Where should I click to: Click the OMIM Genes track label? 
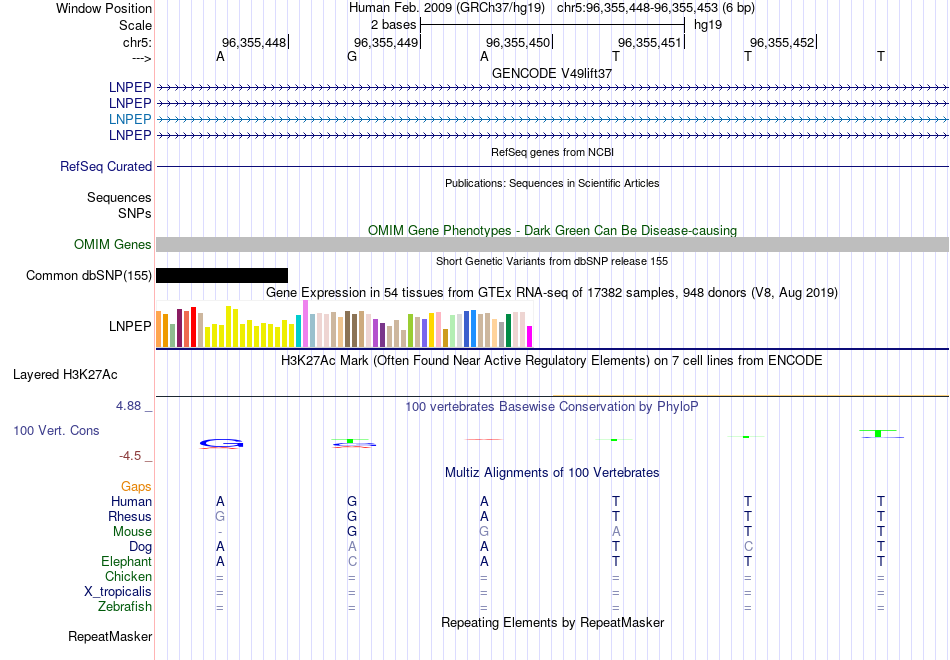(113, 244)
